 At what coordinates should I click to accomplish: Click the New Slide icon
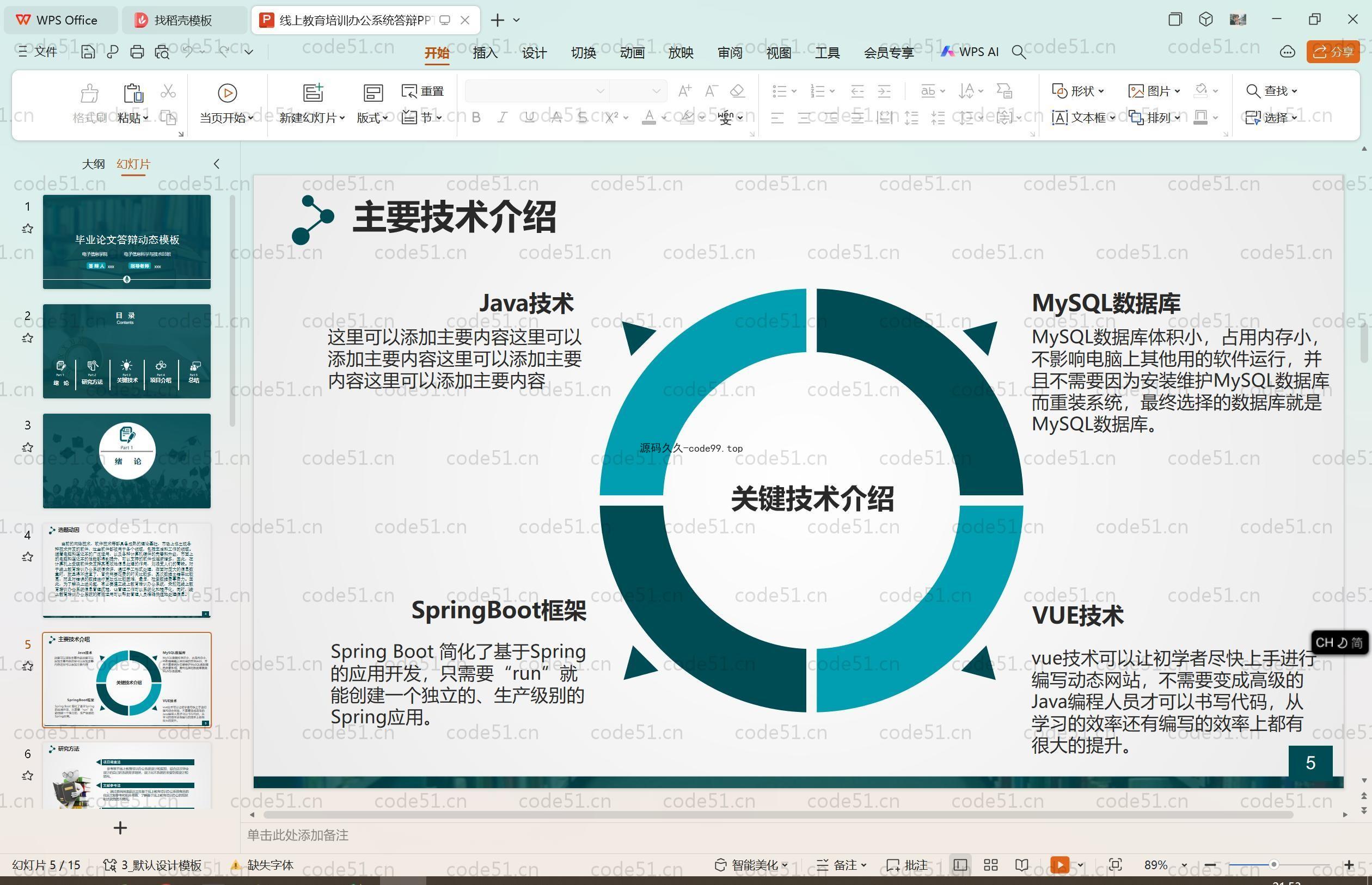pyautogui.click(x=313, y=93)
